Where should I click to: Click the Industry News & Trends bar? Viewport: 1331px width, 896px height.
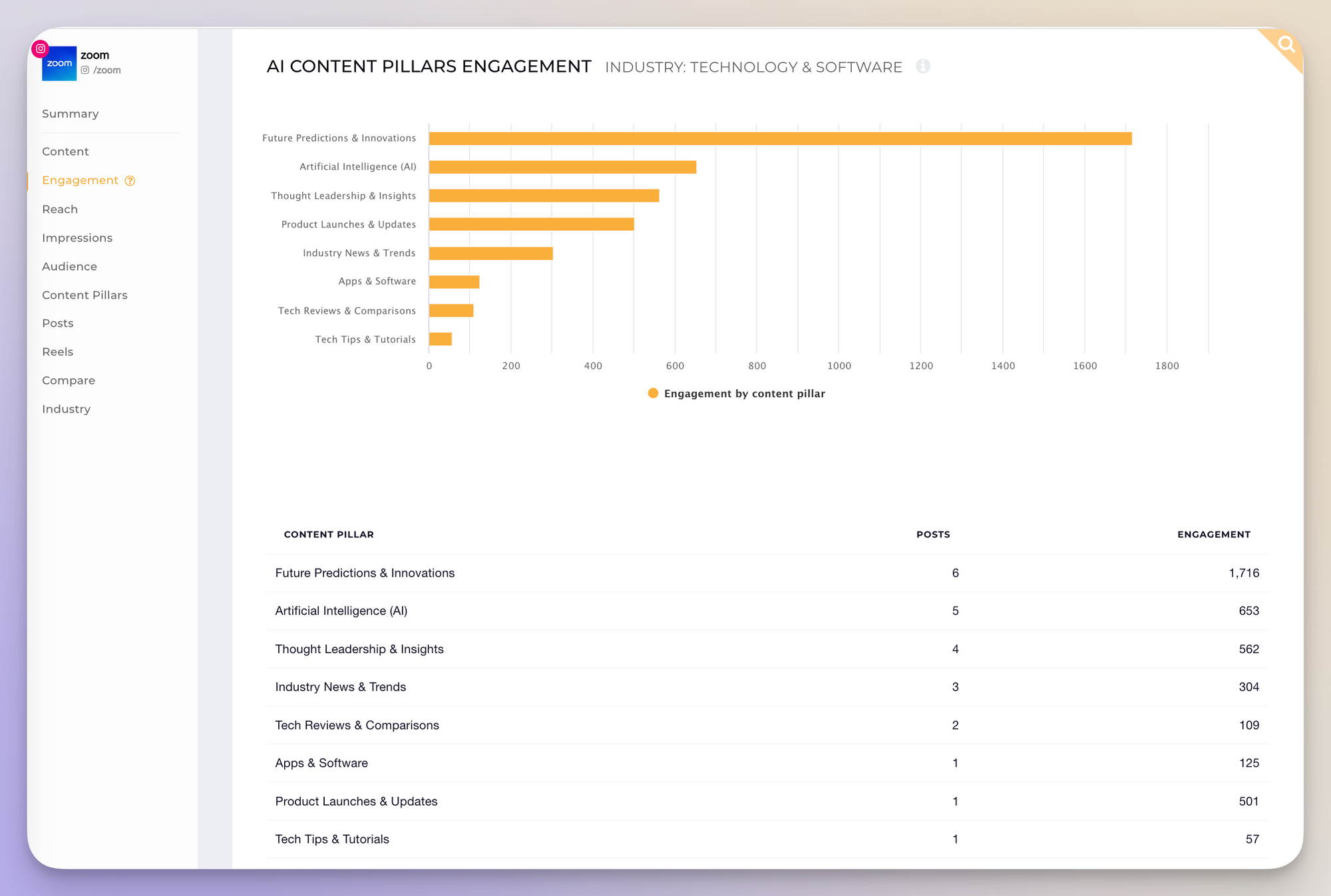tap(490, 253)
